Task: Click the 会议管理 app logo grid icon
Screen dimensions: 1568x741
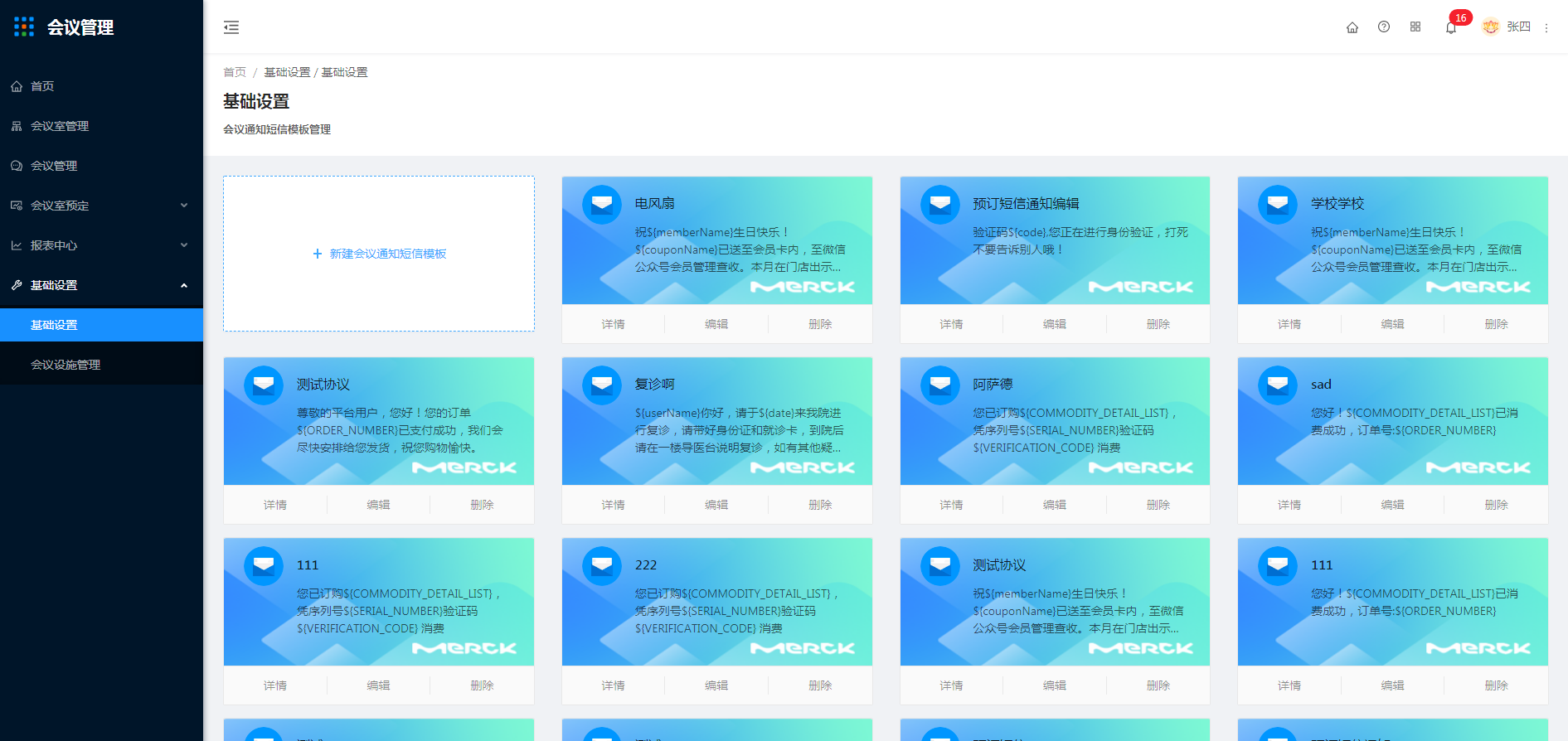Action: click(x=24, y=27)
